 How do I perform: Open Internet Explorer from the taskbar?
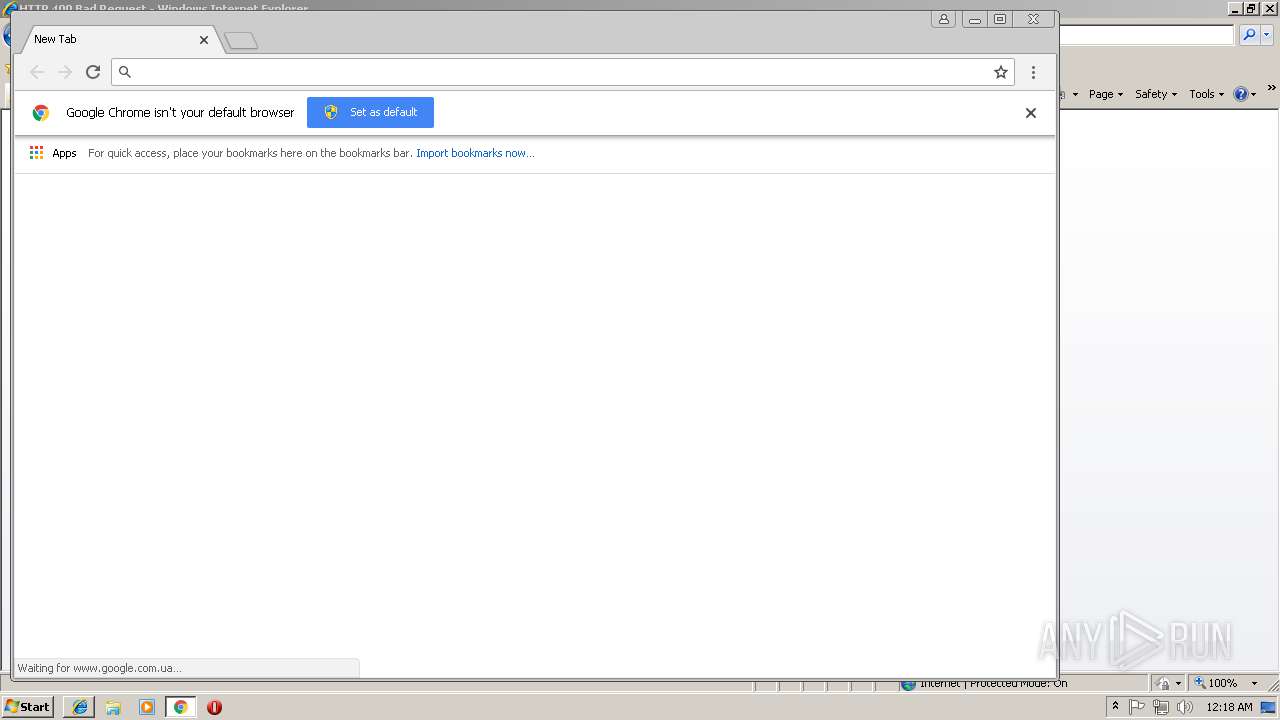[79, 707]
